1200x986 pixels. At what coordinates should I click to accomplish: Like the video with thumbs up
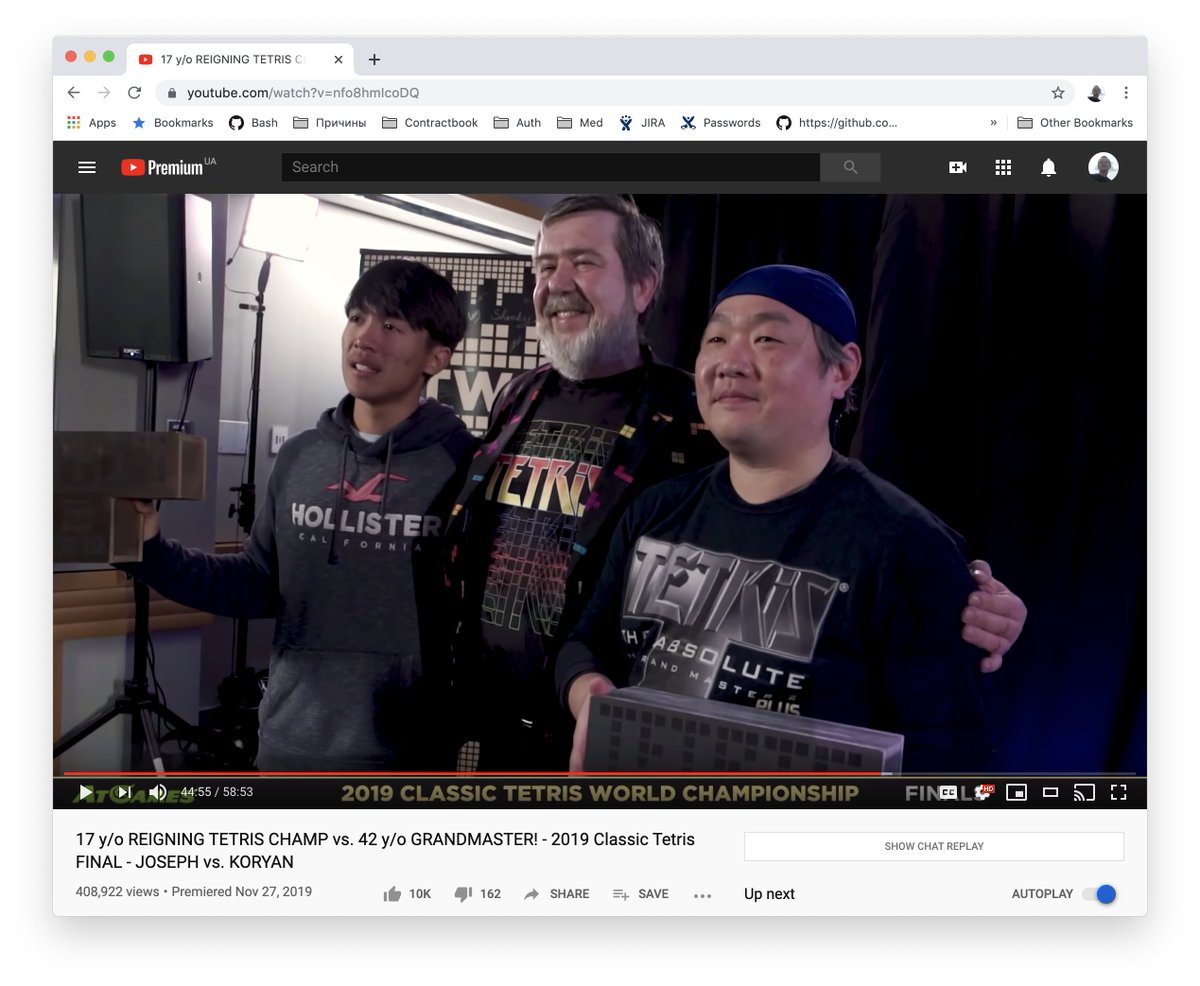pyautogui.click(x=407, y=894)
